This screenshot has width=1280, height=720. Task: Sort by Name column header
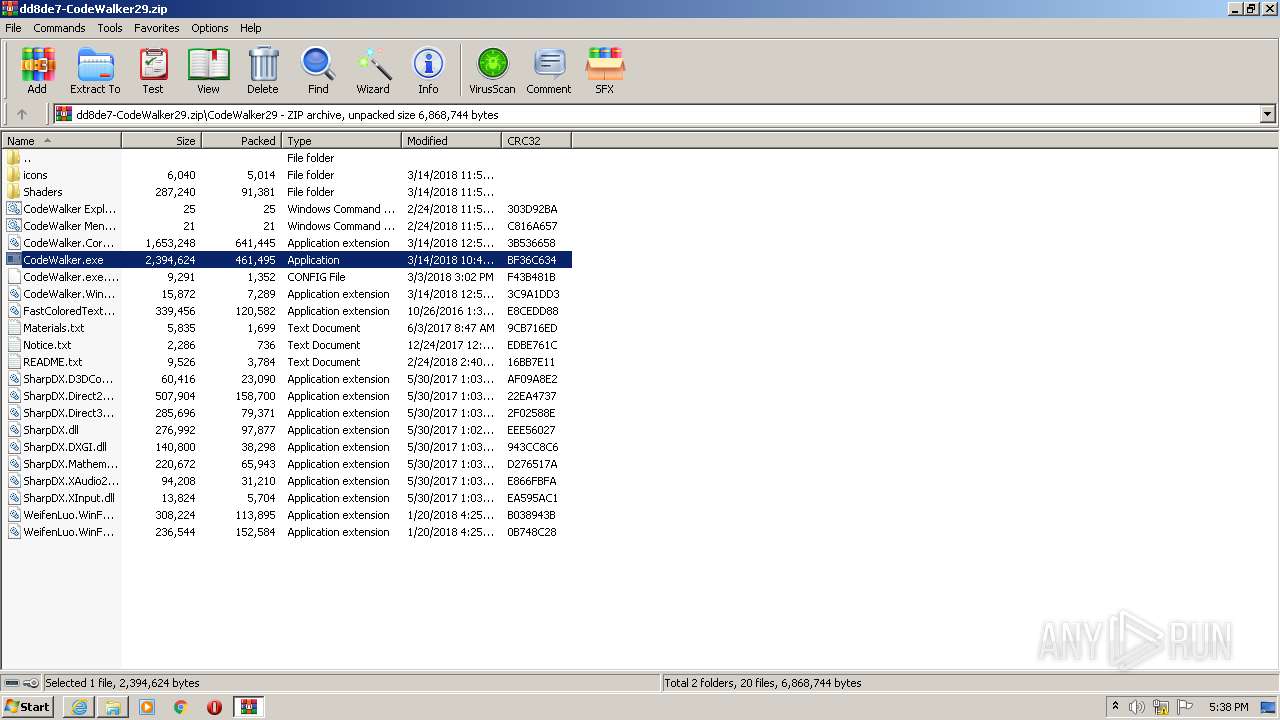pyautogui.click(x=61, y=141)
